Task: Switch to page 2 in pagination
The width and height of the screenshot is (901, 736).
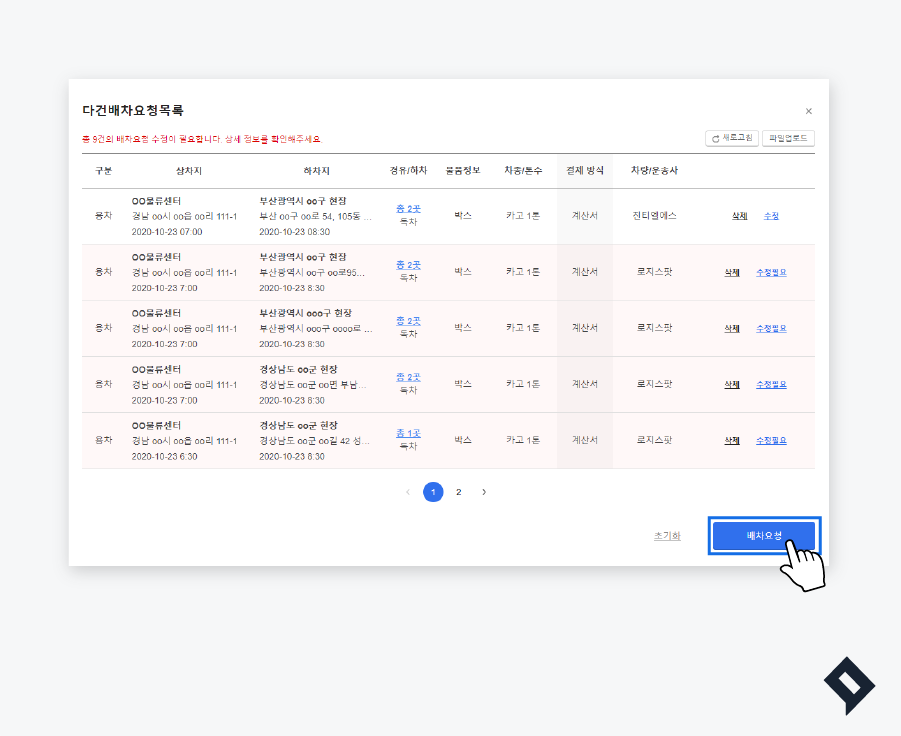Action: [x=459, y=492]
